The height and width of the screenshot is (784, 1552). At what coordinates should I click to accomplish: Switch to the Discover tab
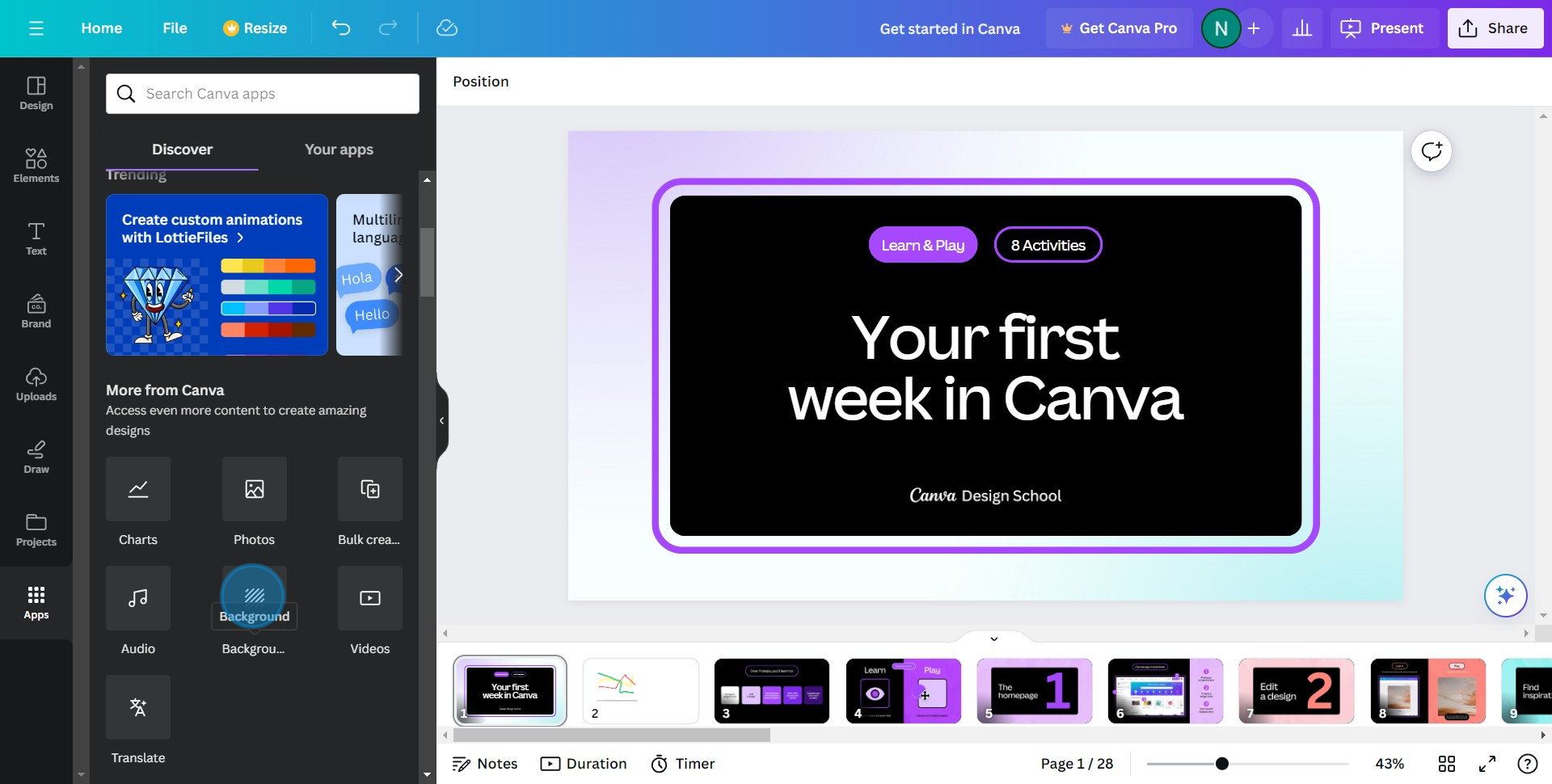point(182,150)
